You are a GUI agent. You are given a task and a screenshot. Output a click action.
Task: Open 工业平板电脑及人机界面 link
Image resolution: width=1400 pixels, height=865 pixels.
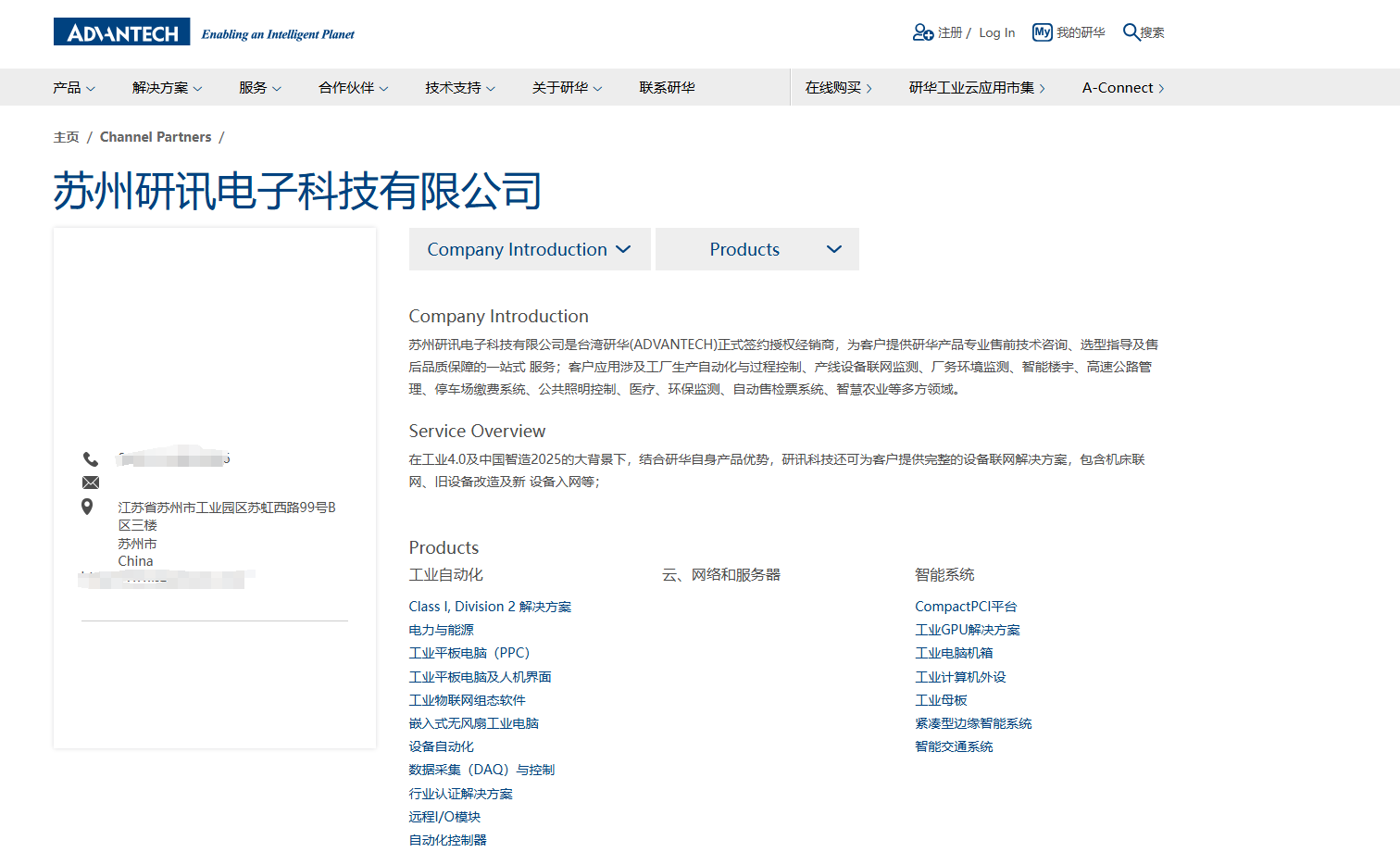[x=480, y=677]
